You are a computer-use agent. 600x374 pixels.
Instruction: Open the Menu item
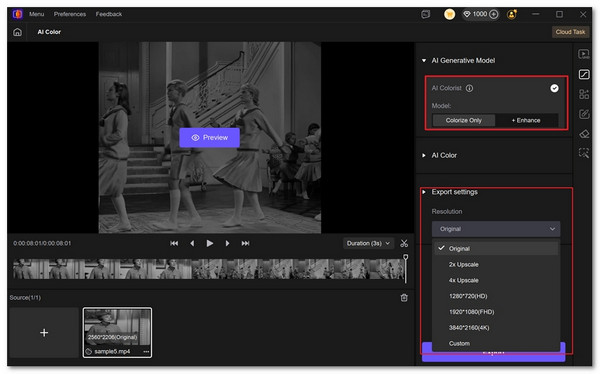coord(37,14)
